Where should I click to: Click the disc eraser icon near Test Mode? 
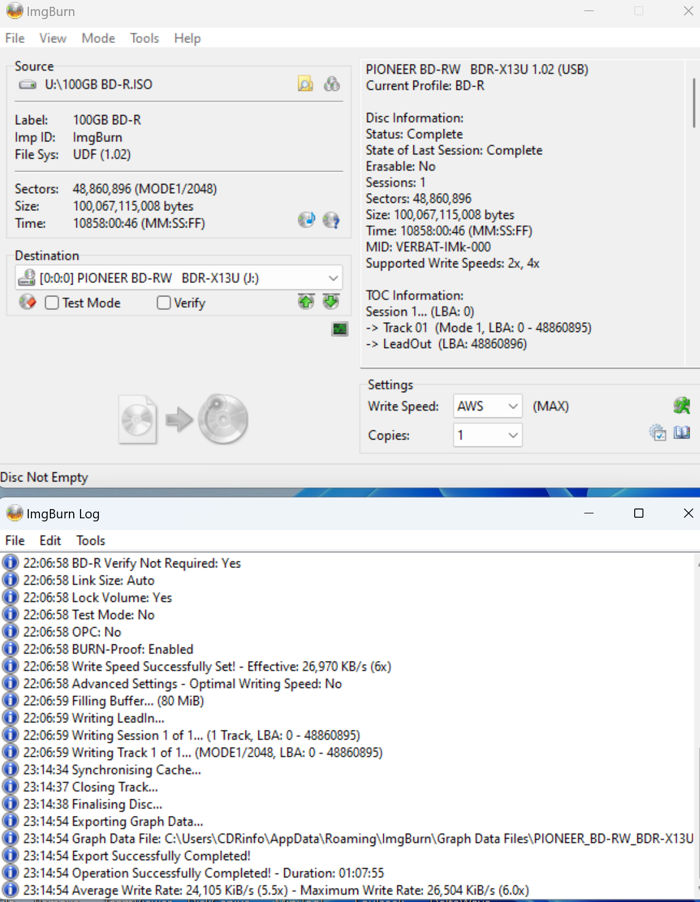(28, 302)
